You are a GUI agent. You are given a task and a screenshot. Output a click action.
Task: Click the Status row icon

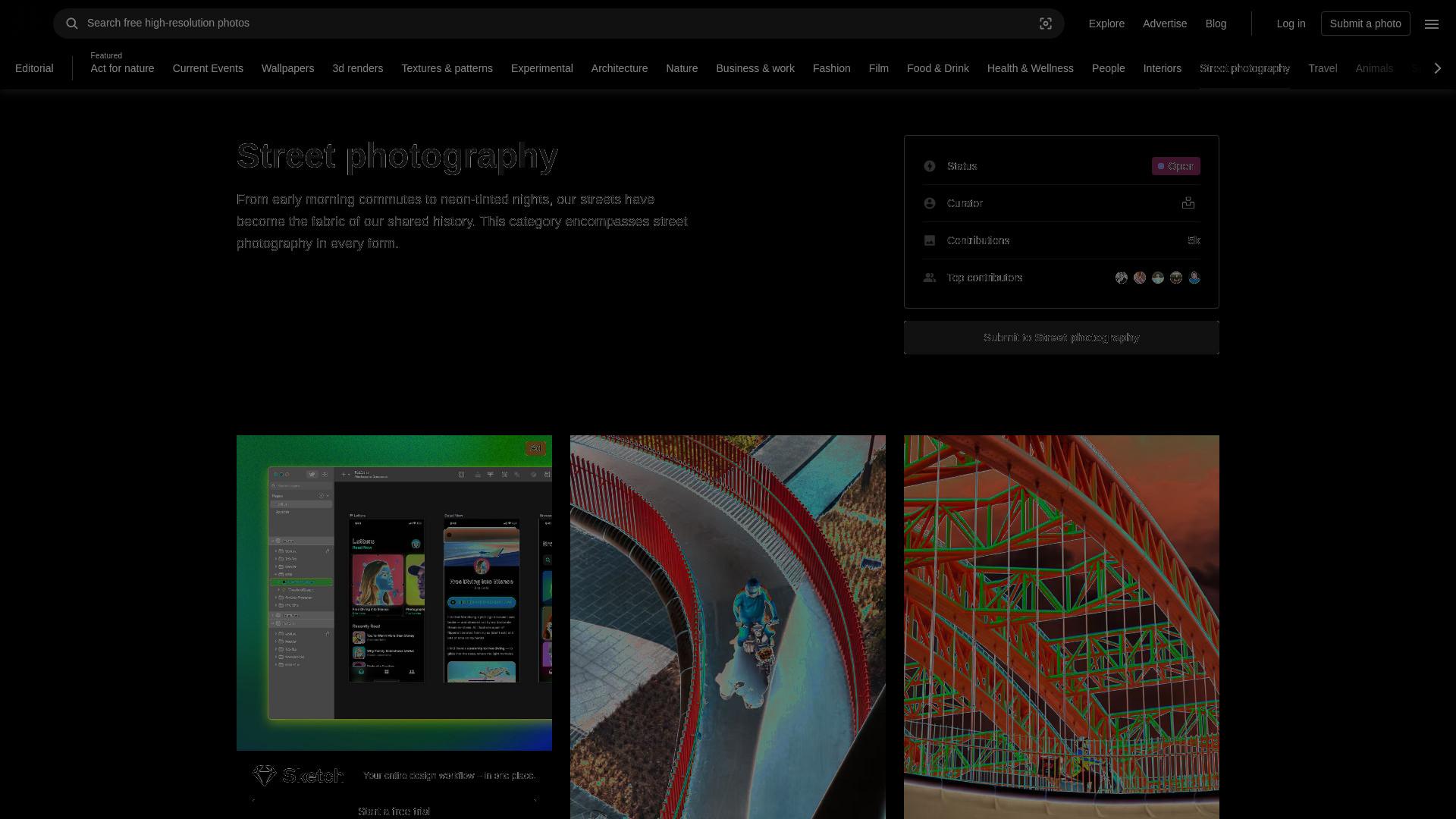(x=930, y=166)
